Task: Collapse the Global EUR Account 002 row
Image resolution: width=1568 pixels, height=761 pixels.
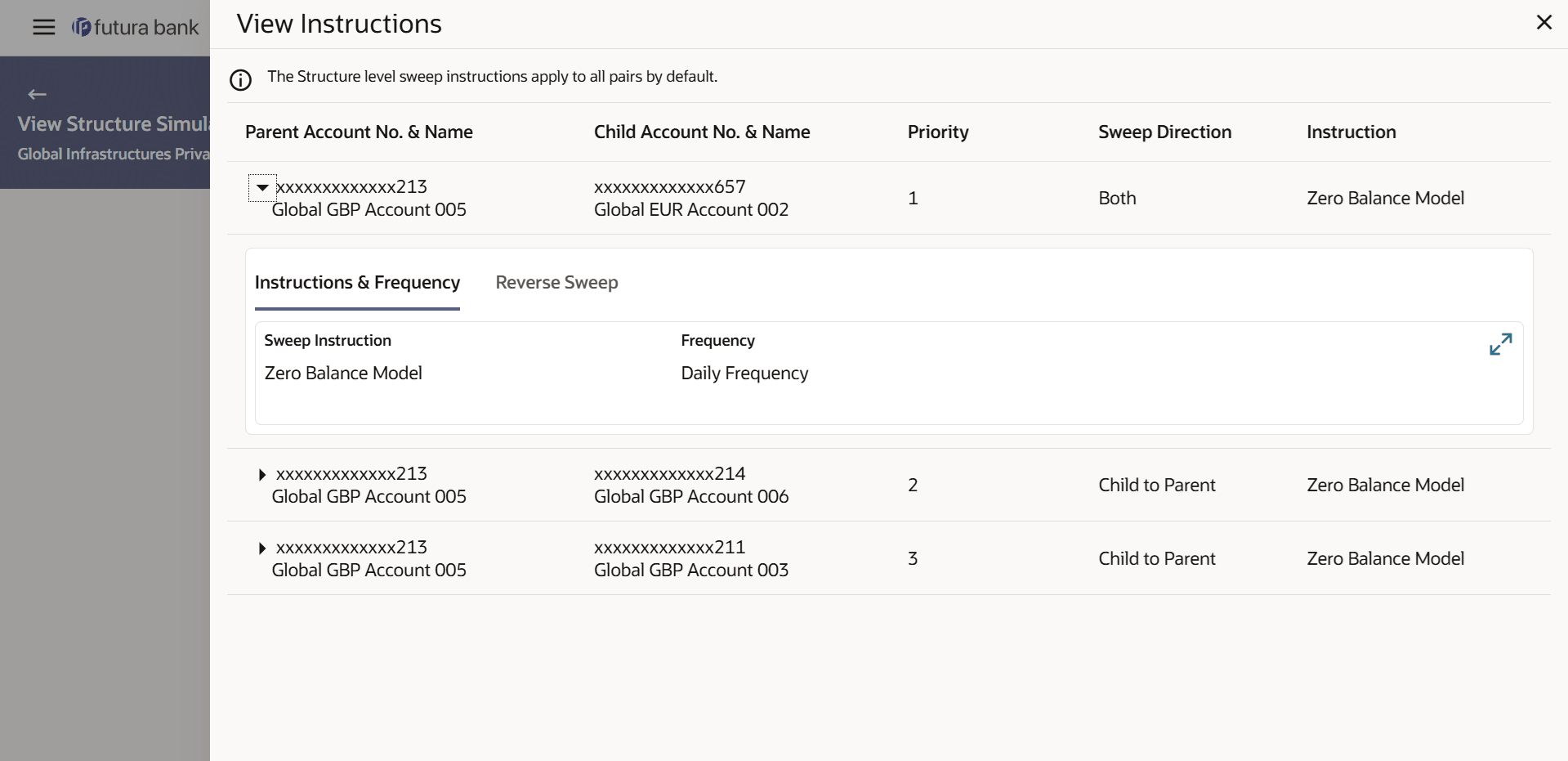Action: tap(262, 188)
